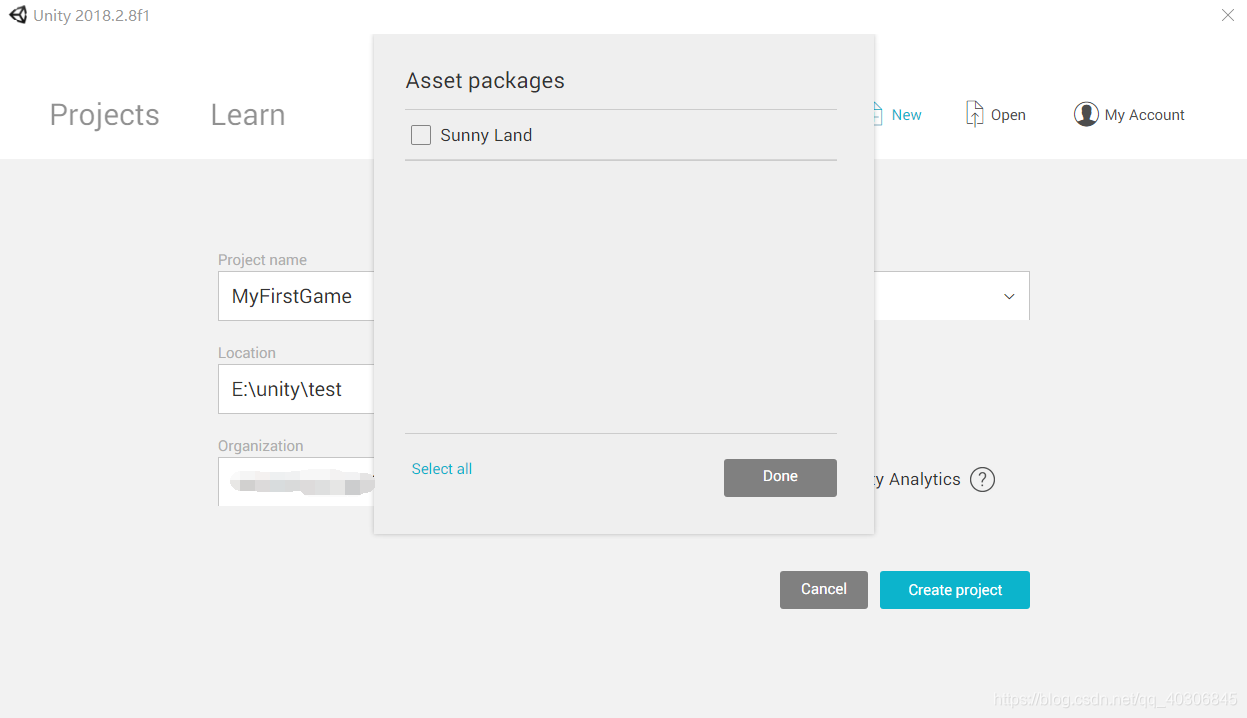Screen dimensions: 1247x718
Task: Click the Analytics label text
Action: tap(918, 480)
